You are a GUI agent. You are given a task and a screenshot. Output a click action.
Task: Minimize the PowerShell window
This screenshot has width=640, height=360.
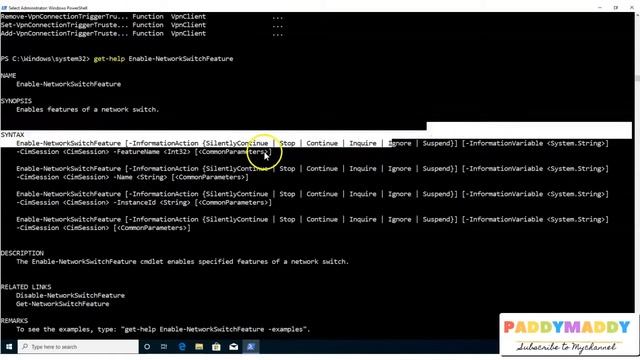point(600,7)
